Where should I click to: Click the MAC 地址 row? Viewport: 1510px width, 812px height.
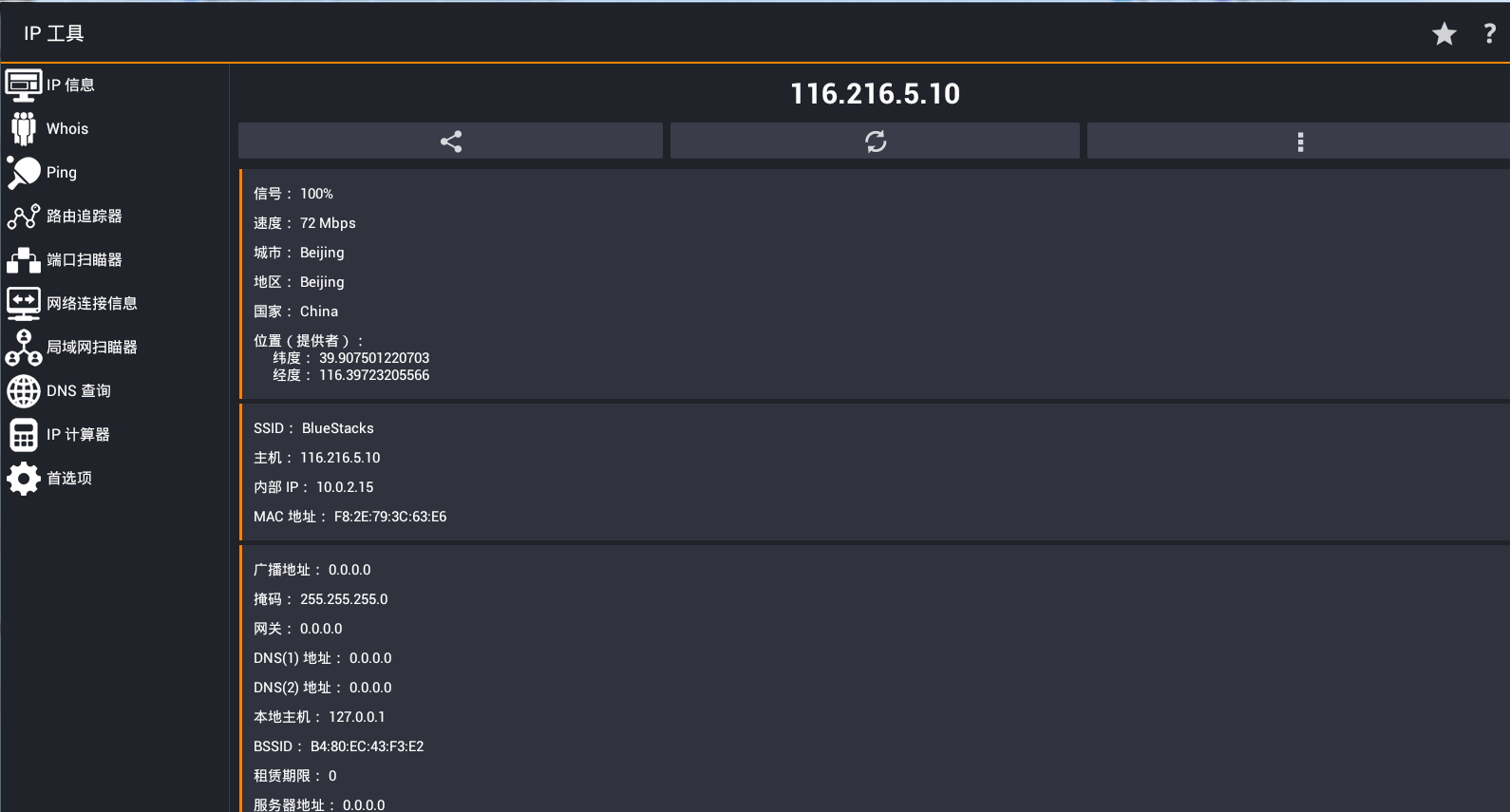349,517
